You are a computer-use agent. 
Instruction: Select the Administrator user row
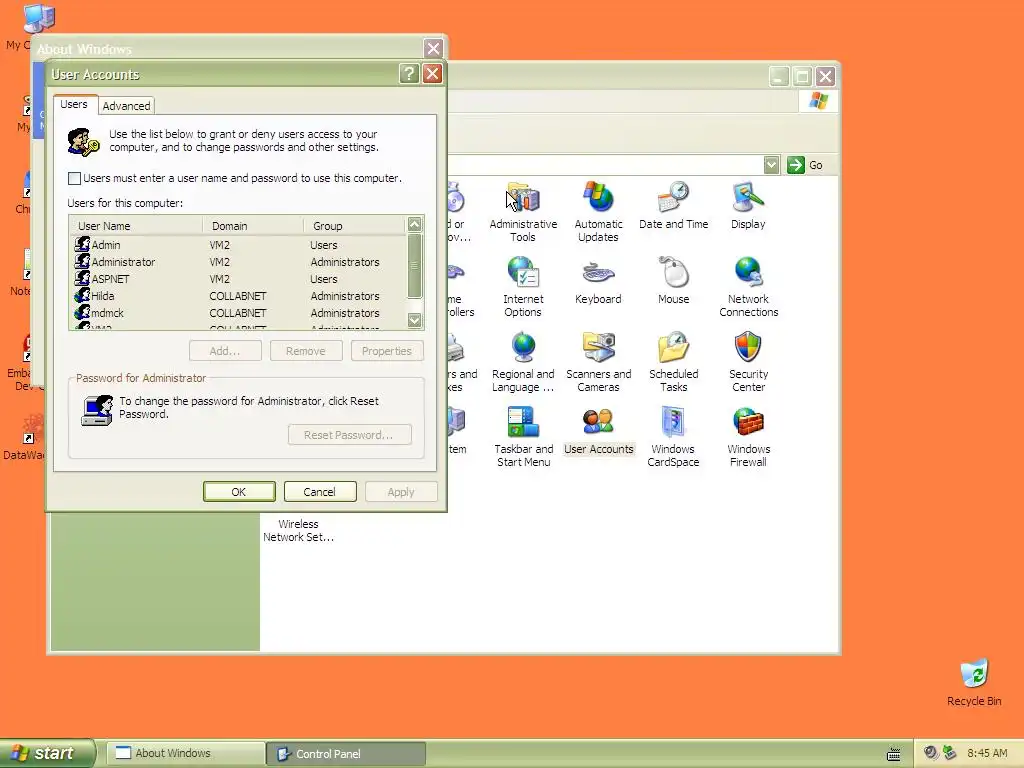pos(238,262)
